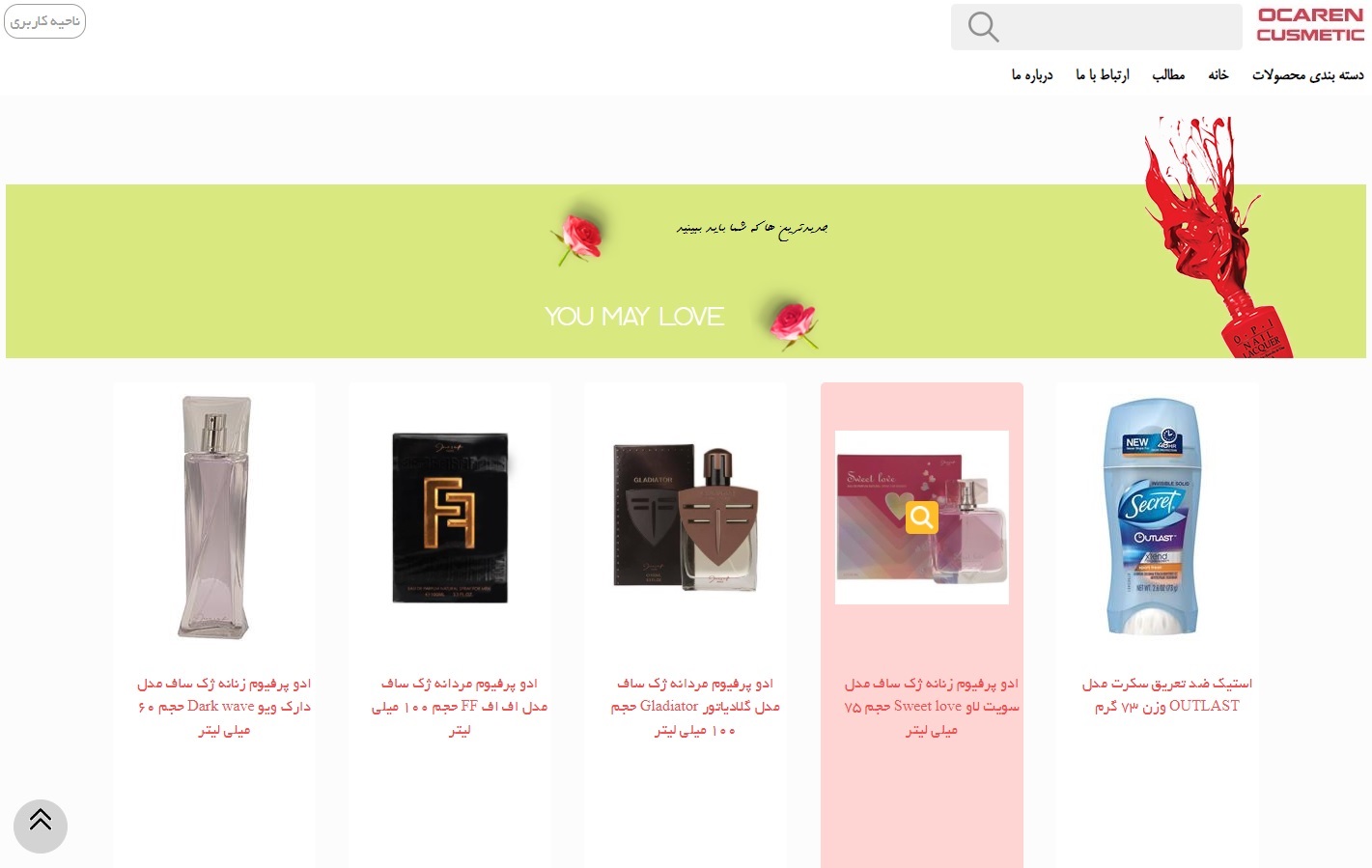The width and height of the screenshot is (1372, 868).
Task: Click the scroll-to-top double chevron button
Action: (x=41, y=826)
